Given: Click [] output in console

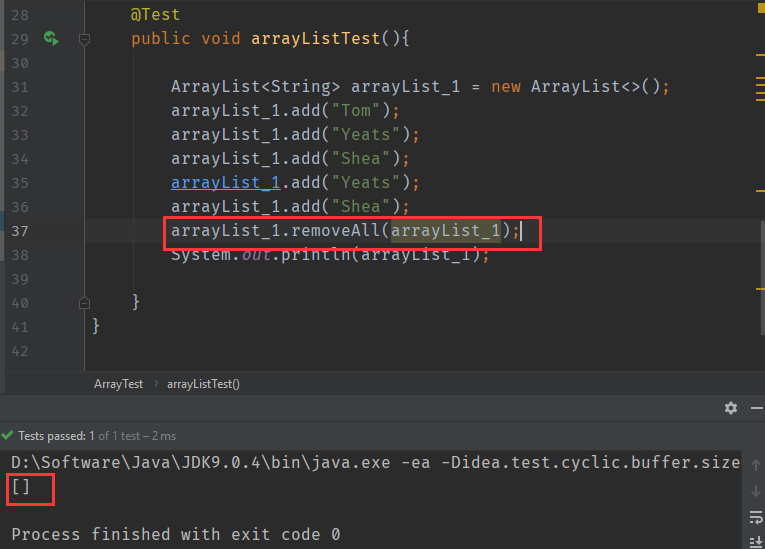Looking at the screenshot, I should [21, 487].
